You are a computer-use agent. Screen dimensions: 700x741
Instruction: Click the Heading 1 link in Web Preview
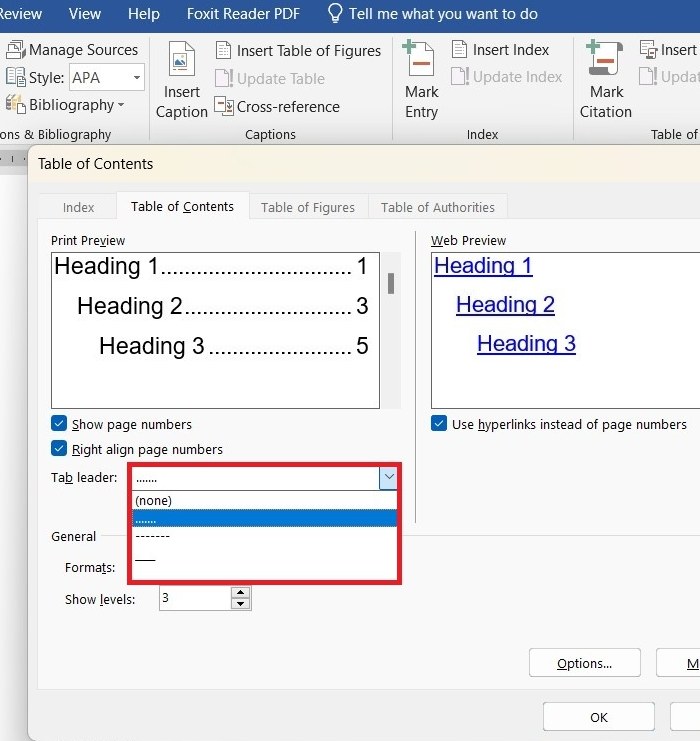point(483,266)
